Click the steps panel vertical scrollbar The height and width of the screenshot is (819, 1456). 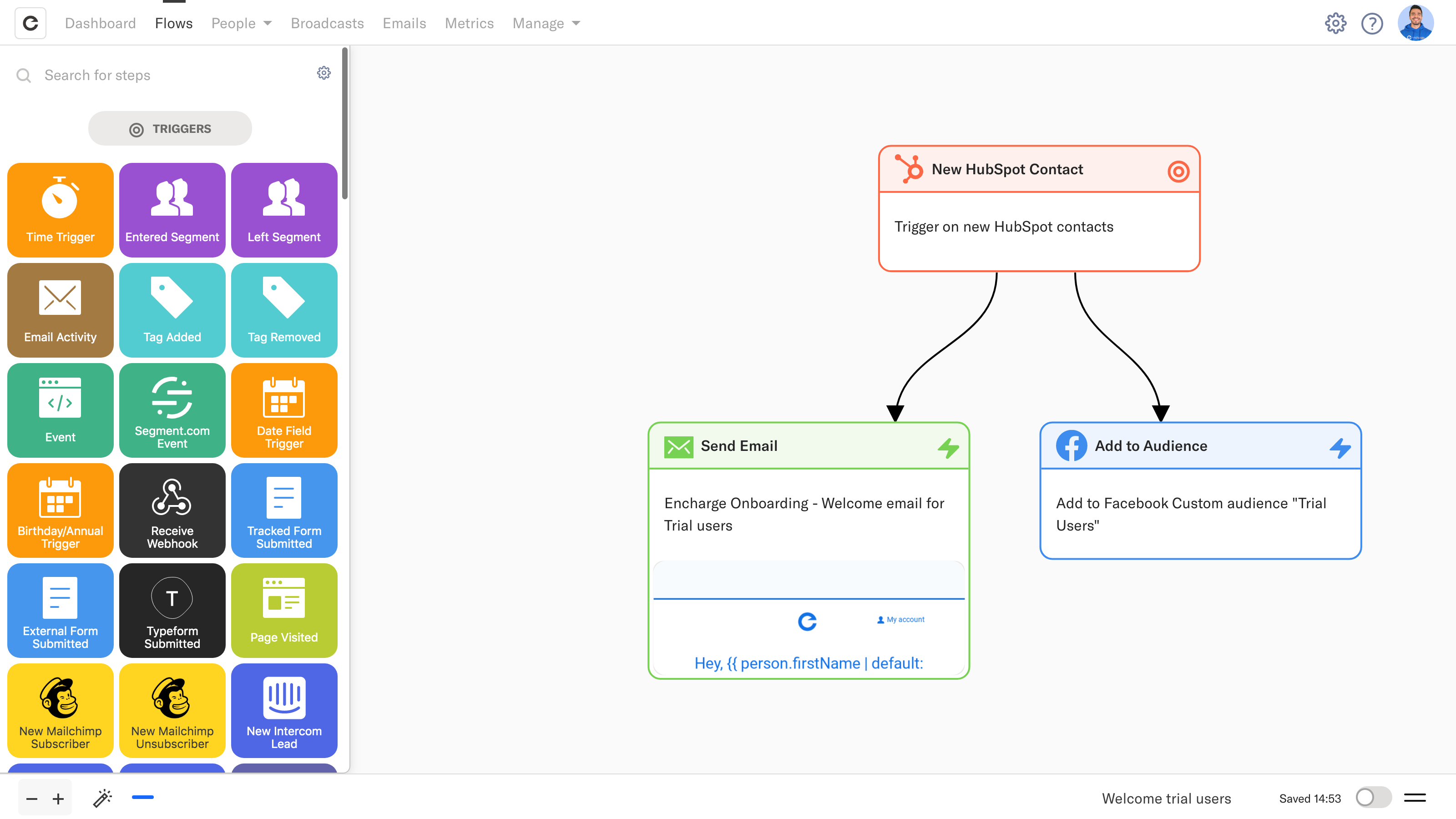tap(344, 124)
